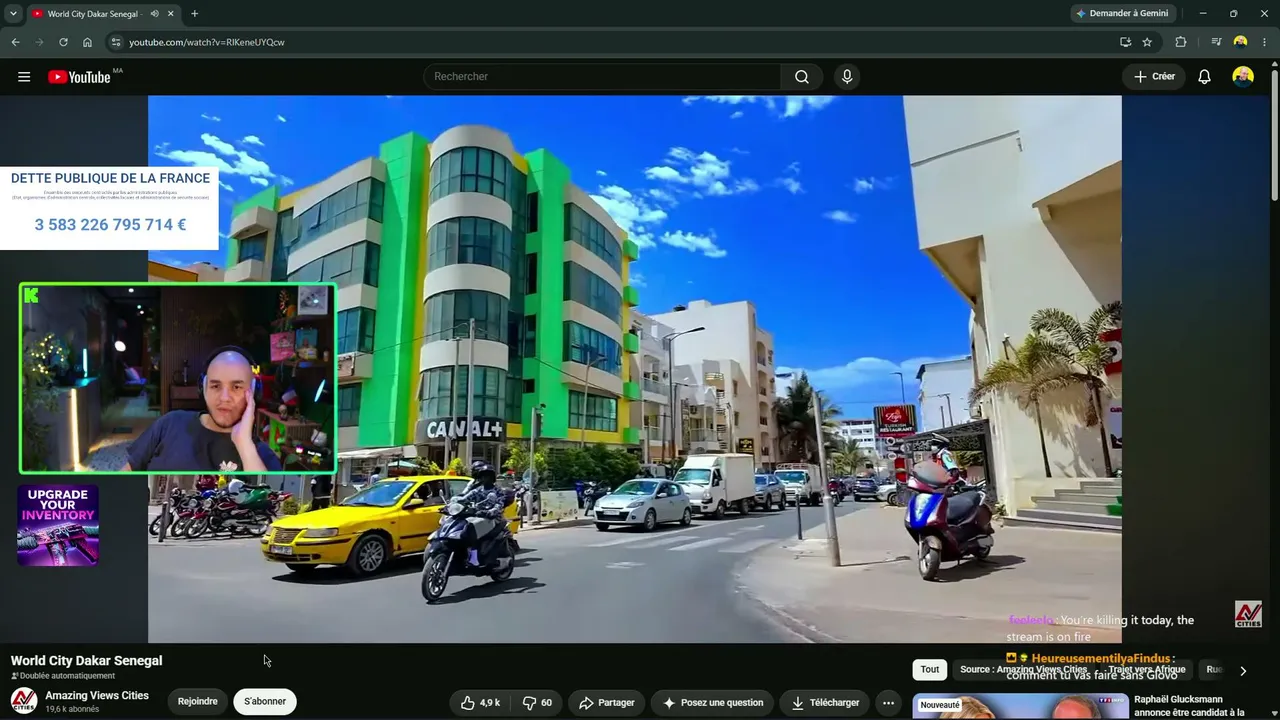Image resolution: width=1280 pixels, height=720 pixels.
Task: Open the Amazing Views Cities channel name
Action: click(x=97, y=696)
